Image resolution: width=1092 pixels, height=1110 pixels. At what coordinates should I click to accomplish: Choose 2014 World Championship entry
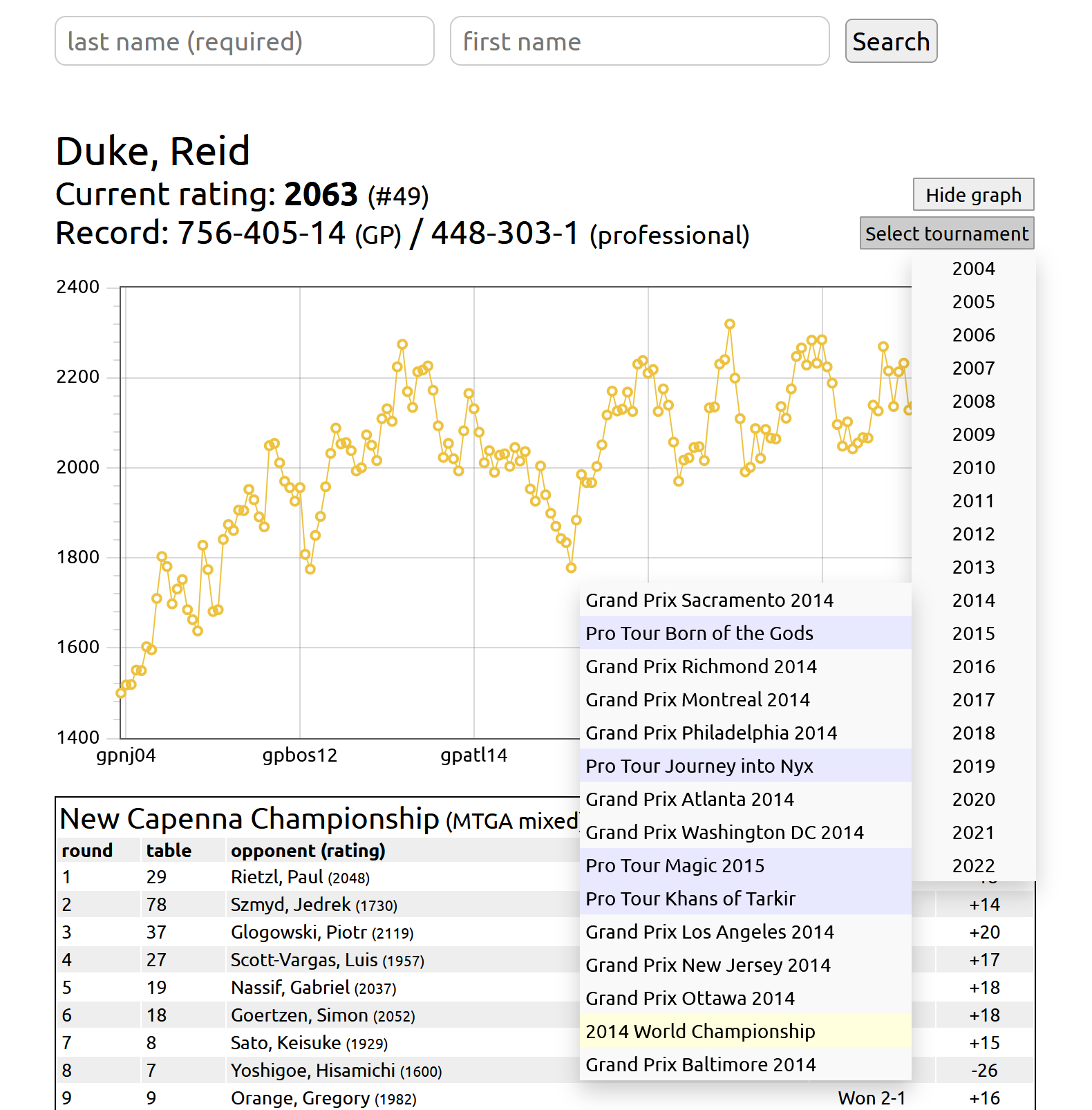click(x=745, y=1031)
